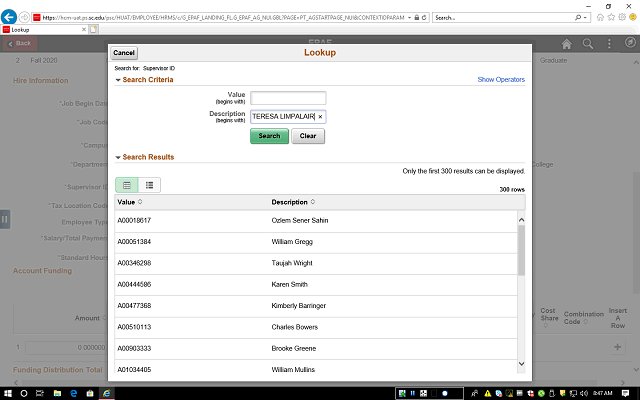The image size is (640, 400).
Task: Open the Action Center notifications icon
Action: click(x=625, y=393)
